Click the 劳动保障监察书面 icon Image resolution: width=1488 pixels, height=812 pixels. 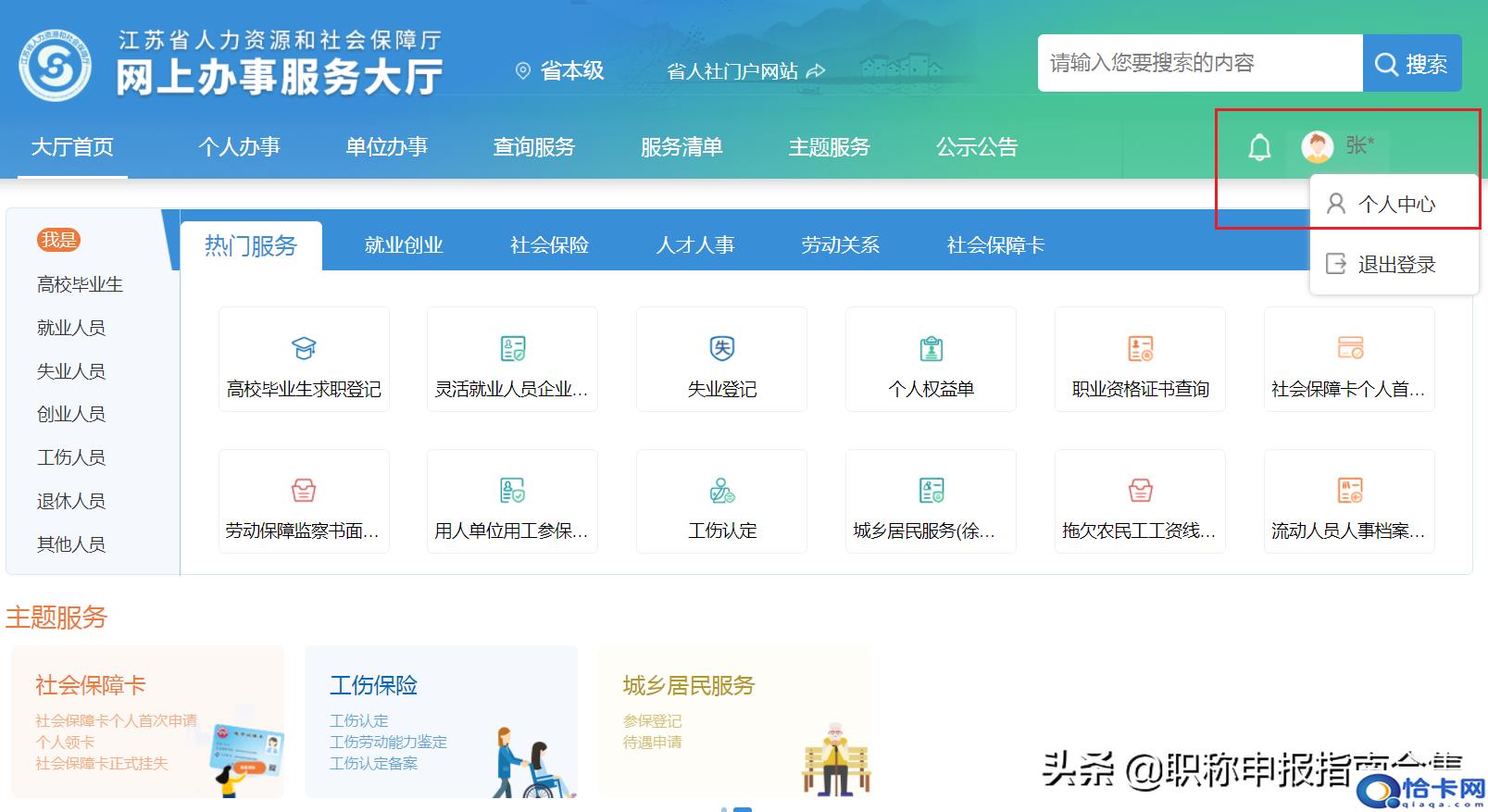tap(304, 490)
